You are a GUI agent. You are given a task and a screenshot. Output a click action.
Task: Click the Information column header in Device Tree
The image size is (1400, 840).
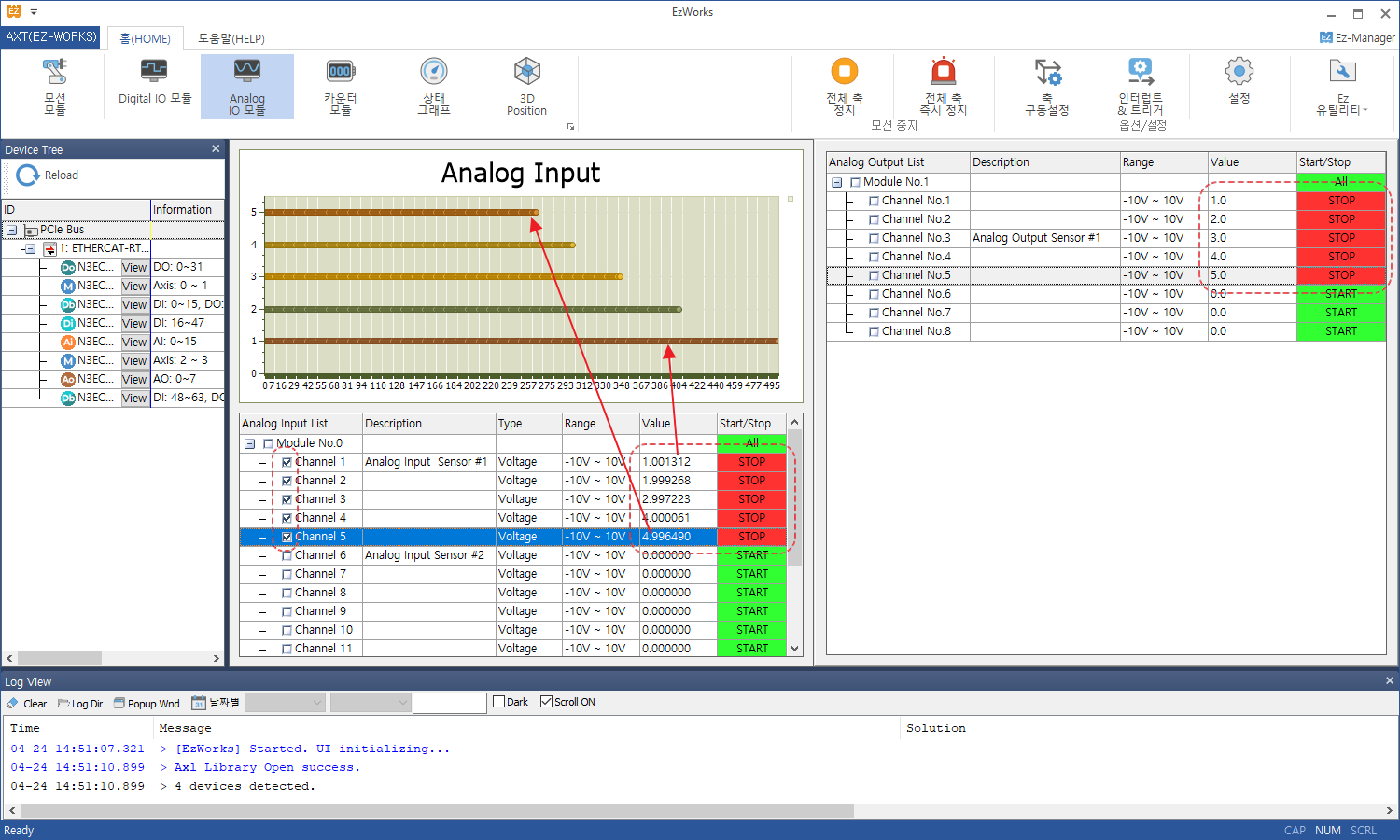point(187,209)
